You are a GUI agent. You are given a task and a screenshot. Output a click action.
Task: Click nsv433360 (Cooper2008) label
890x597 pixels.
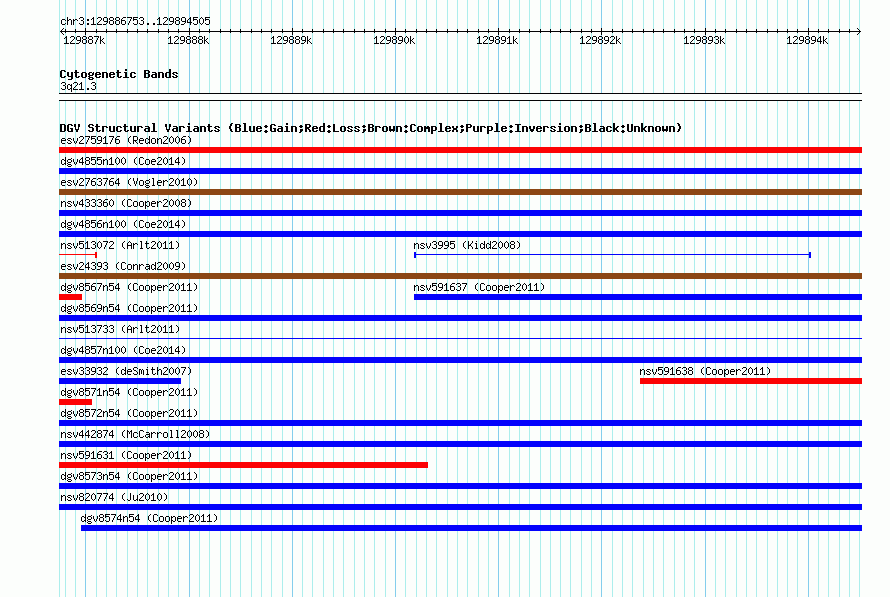(126, 203)
